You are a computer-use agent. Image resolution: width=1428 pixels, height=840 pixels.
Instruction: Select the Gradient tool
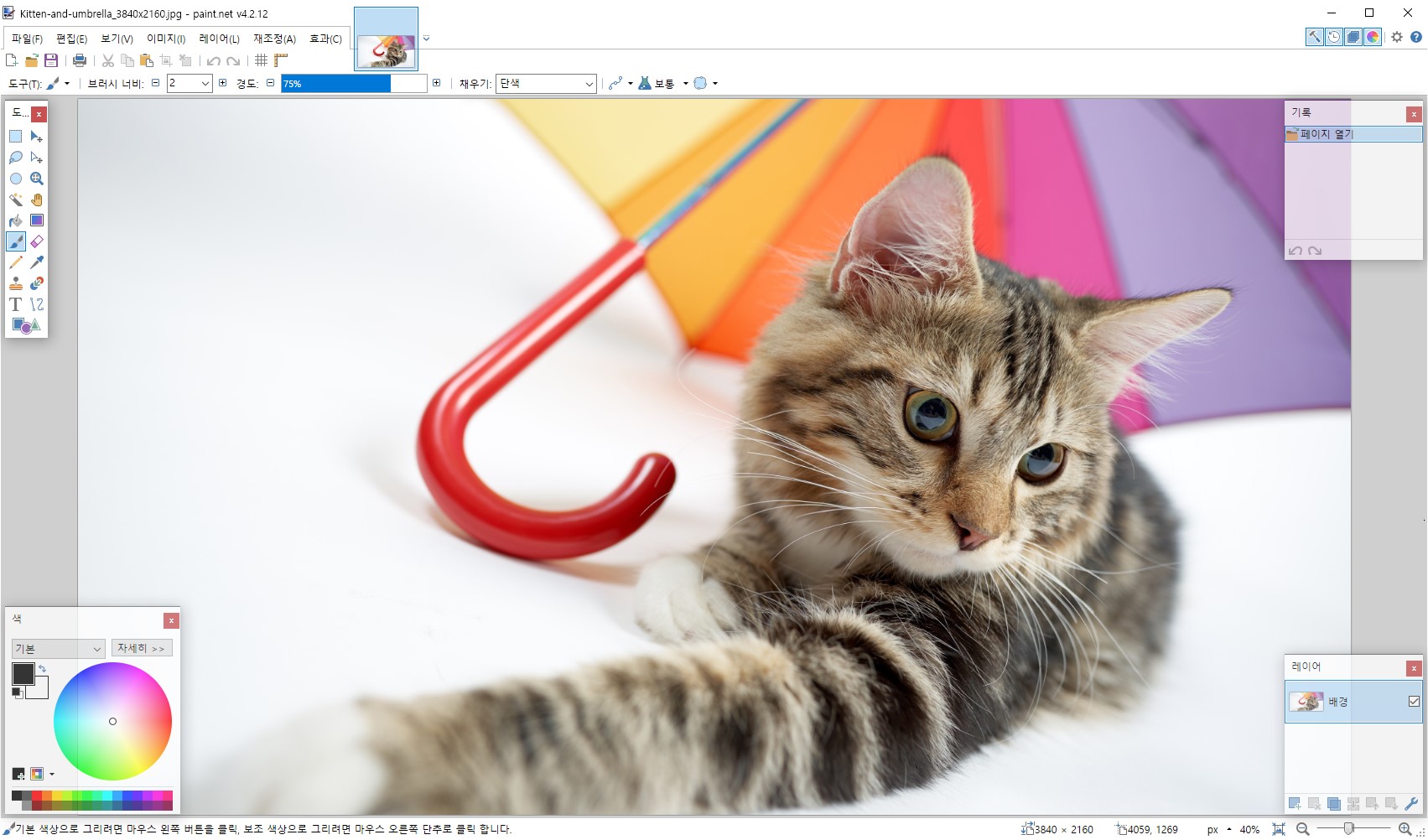point(37,220)
